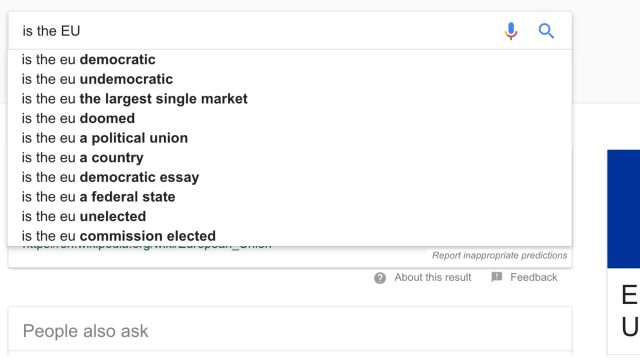640x360 pixels.
Task: Click the 'People also ask' section header
Action: [x=85, y=331]
